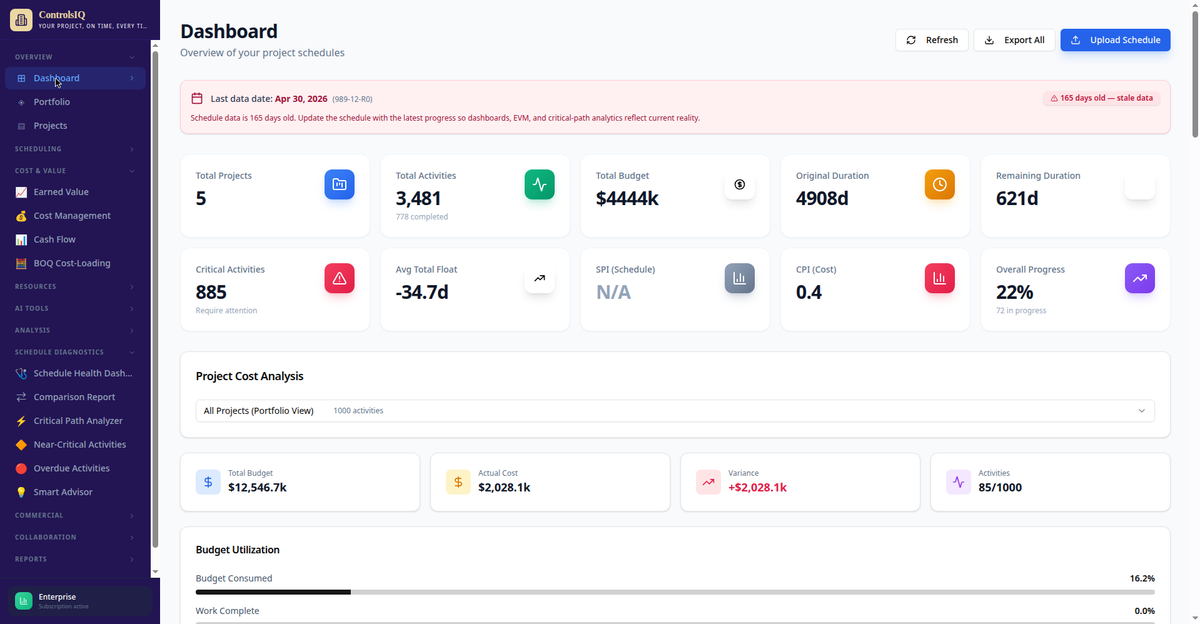Click Upload Schedule button
This screenshot has width=1200, height=624.
(x=1115, y=40)
